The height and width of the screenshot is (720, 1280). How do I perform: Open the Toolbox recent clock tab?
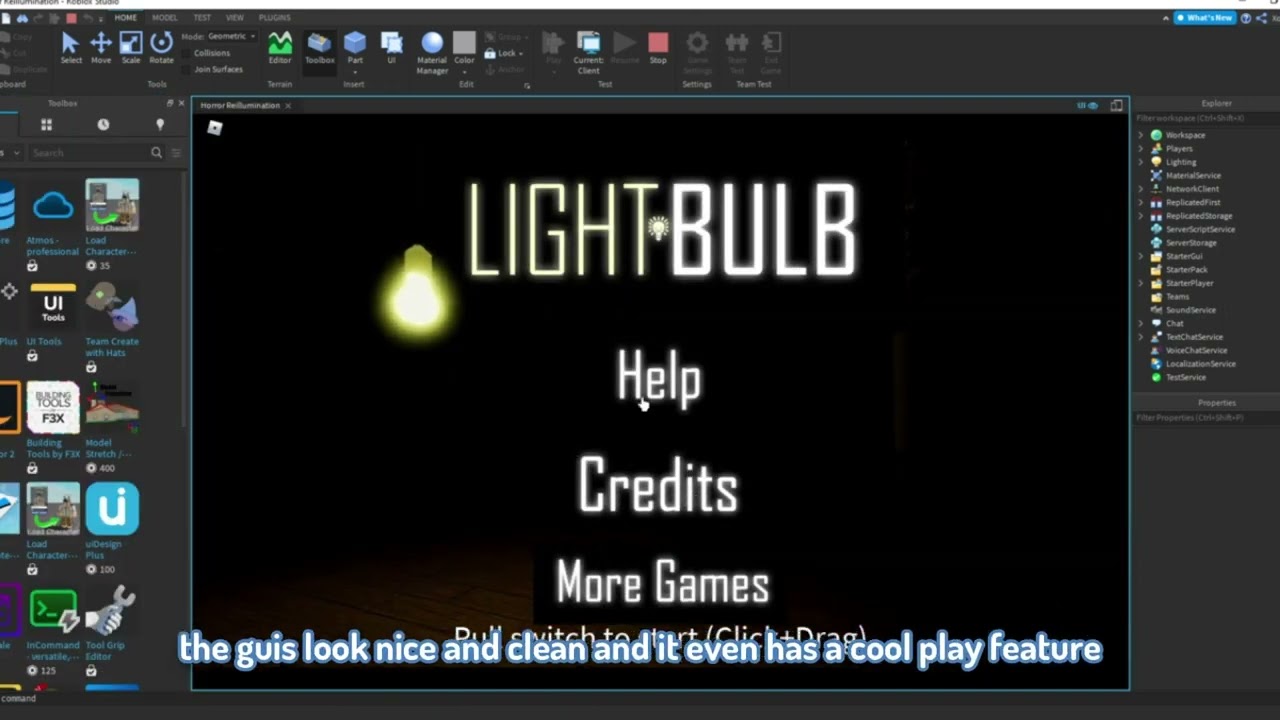click(x=103, y=124)
